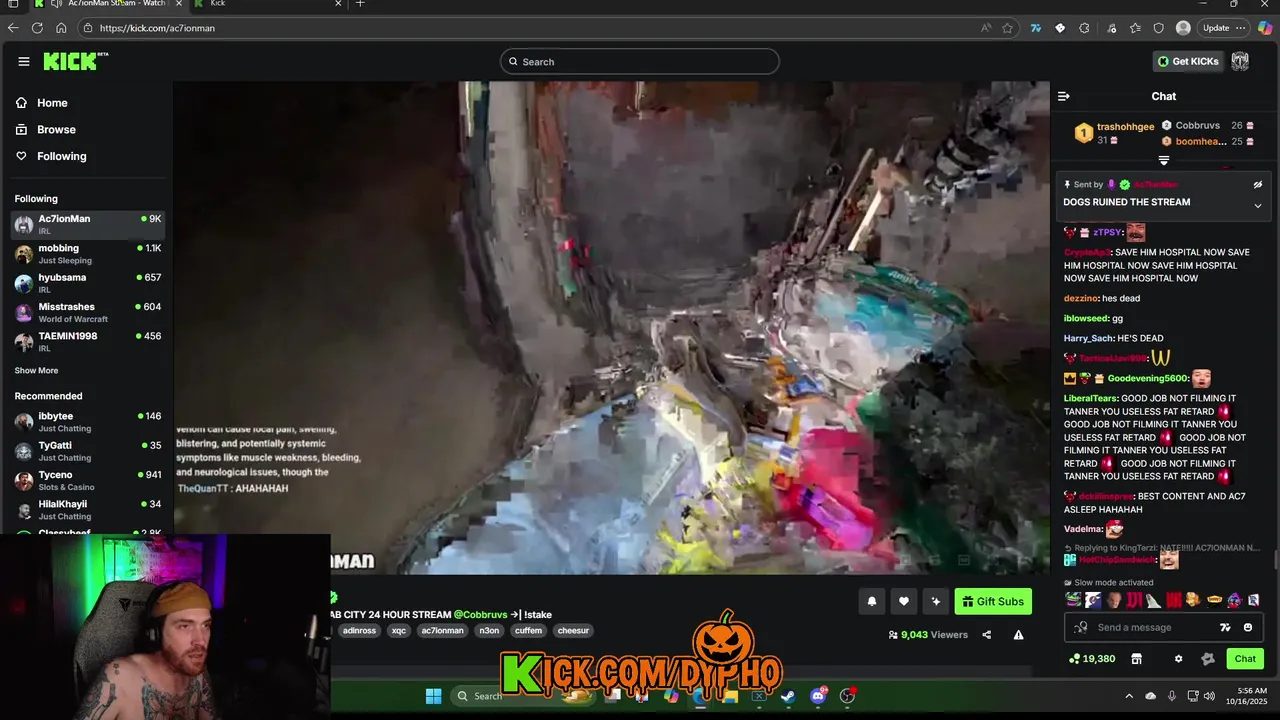Image resolution: width=1280 pixels, height=720 pixels.
Task: Open the Copilot icon in the browser
Action: point(1265,28)
